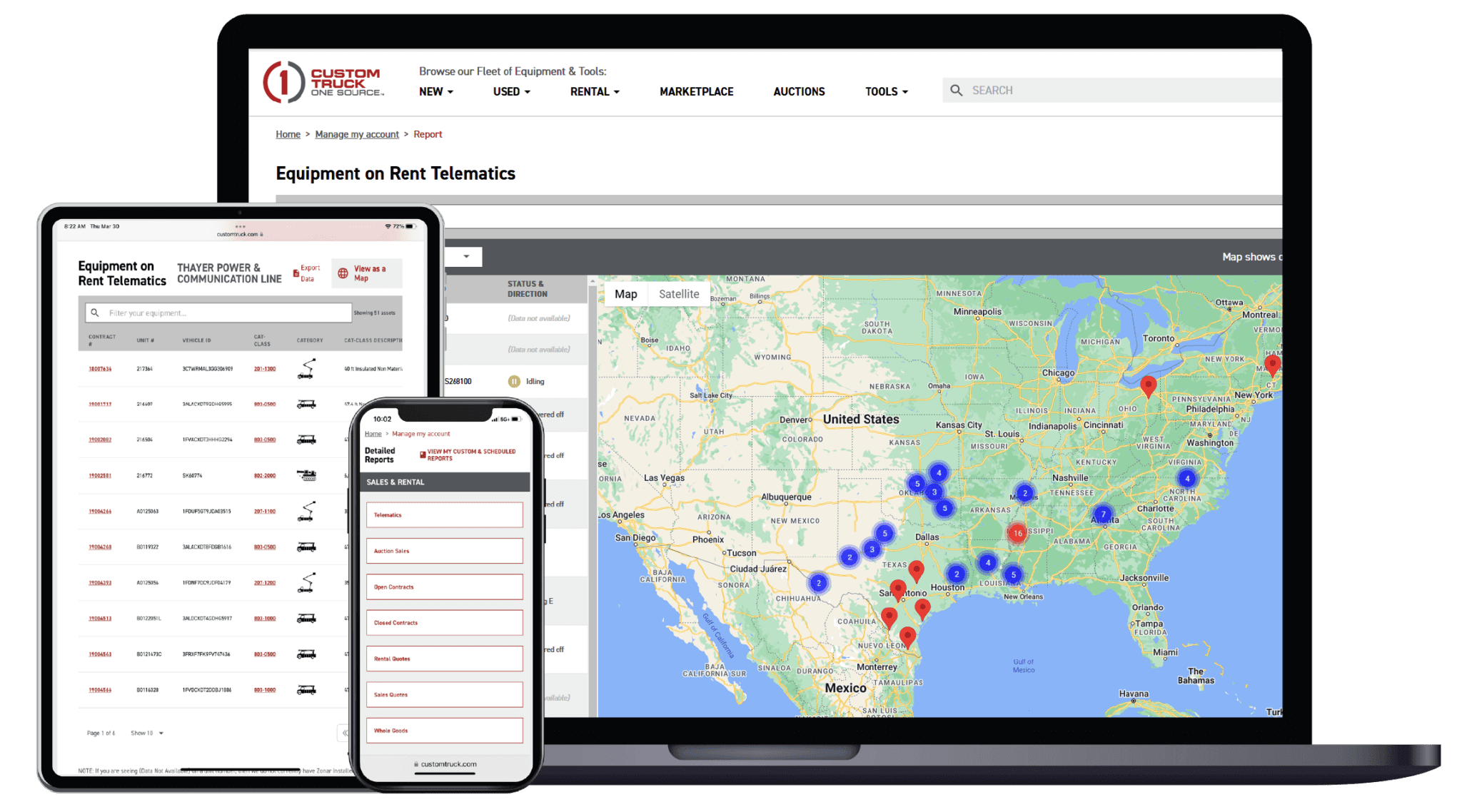Click the Filter your equipment field on tablet
Screen dimensions: 1462x812
[x=218, y=313]
